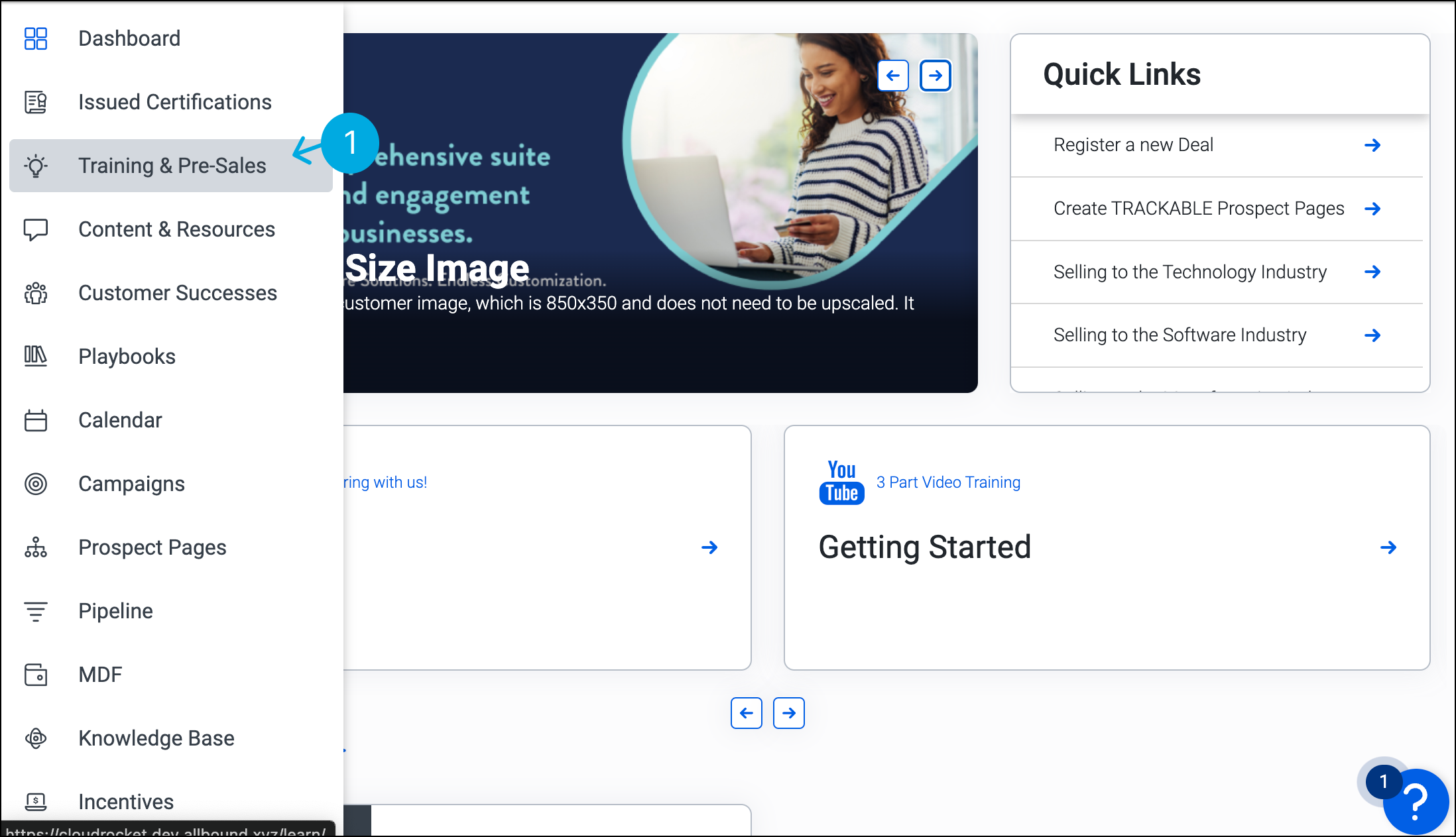The height and width of the screenshot is (837, 1456).
Task: Click arrow beside Selling to the Technology Industry
Action: (1372, 272)
